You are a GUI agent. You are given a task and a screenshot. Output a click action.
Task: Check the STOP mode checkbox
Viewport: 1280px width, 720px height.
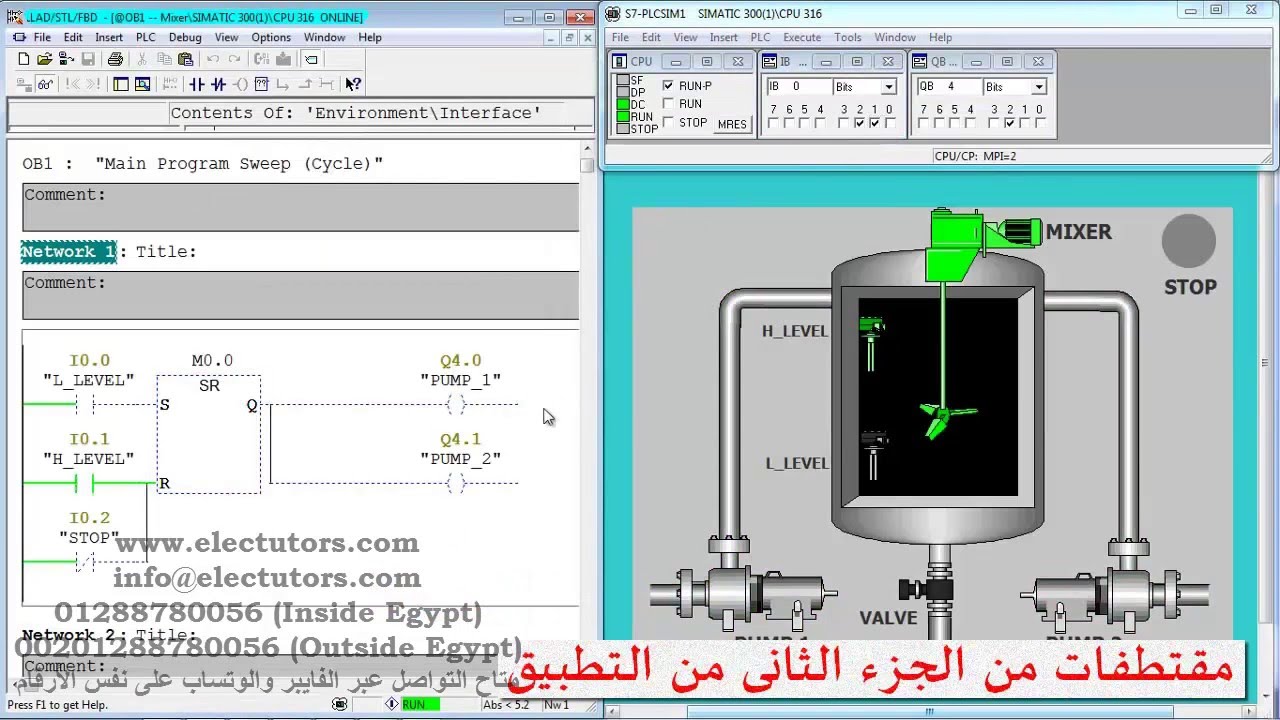click(x=668, y=122)
